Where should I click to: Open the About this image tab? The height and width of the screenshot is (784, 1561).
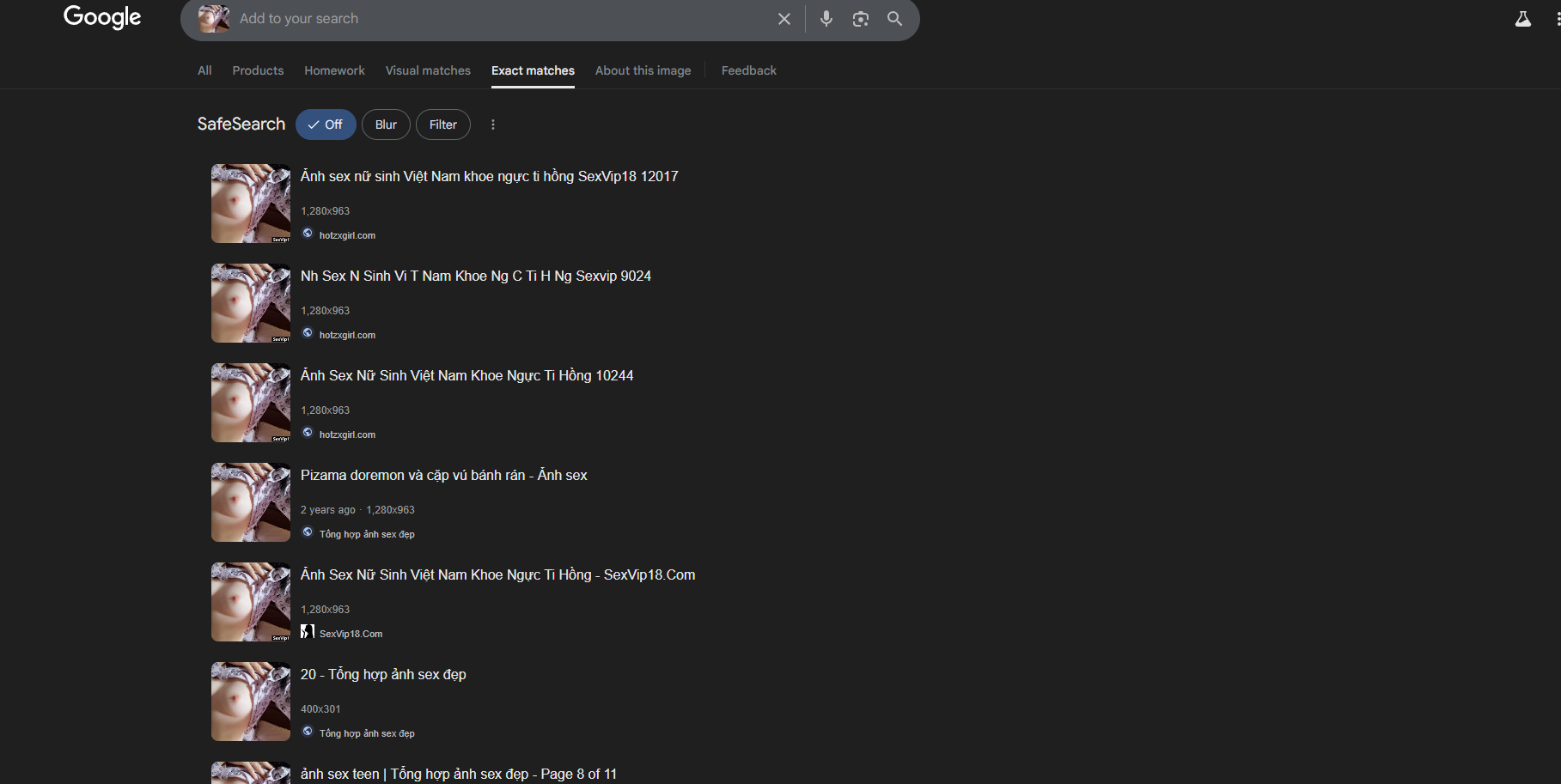(643, 70)
